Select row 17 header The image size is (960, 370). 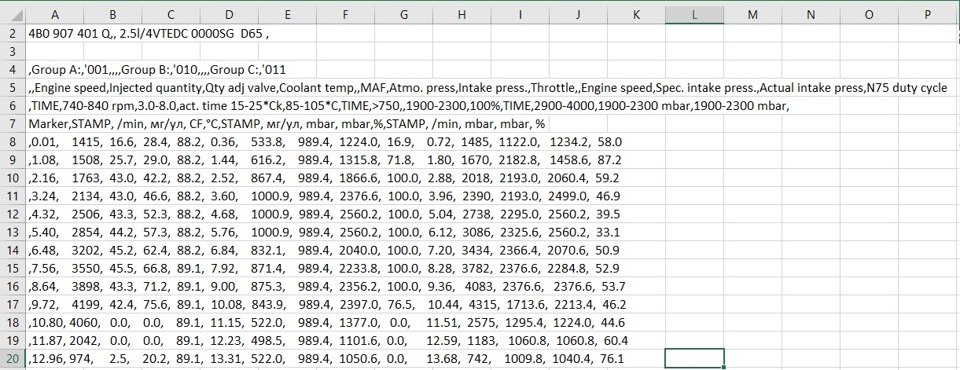pyautogui.click(x=12, y=304)
